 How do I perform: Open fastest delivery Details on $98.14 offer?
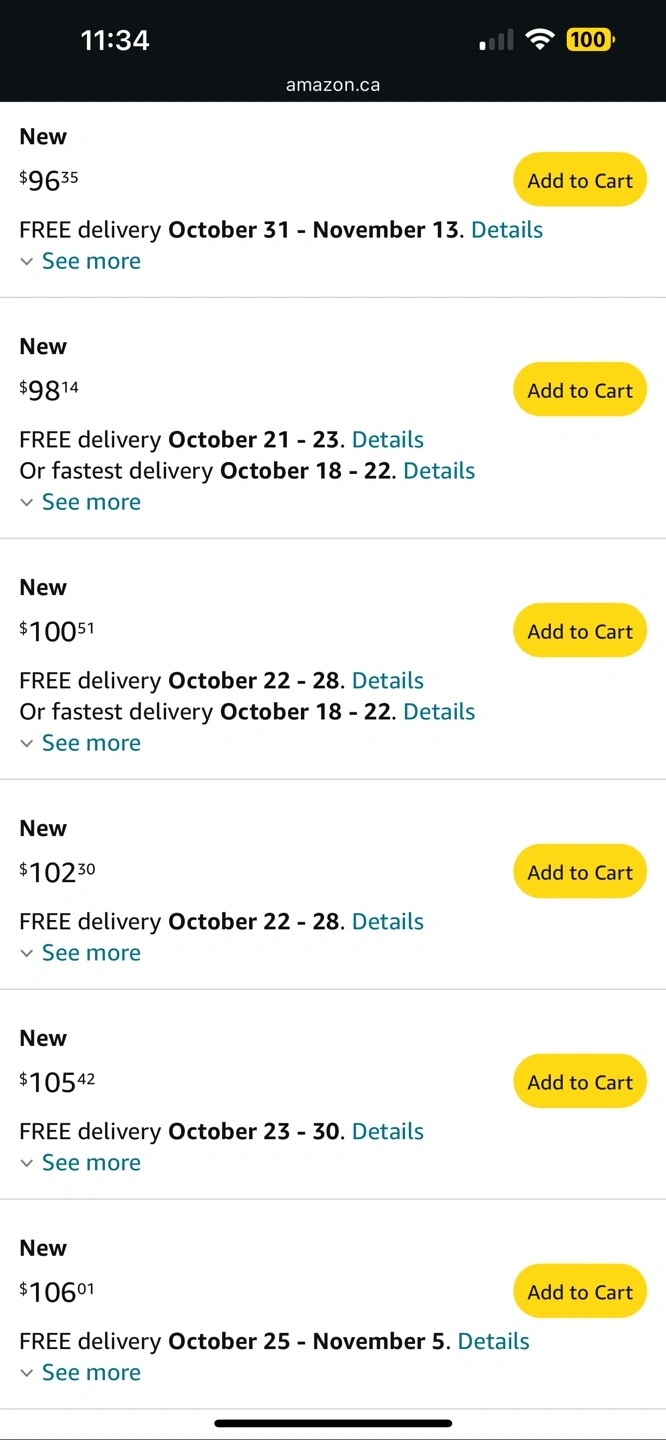(x=439, y=471)
